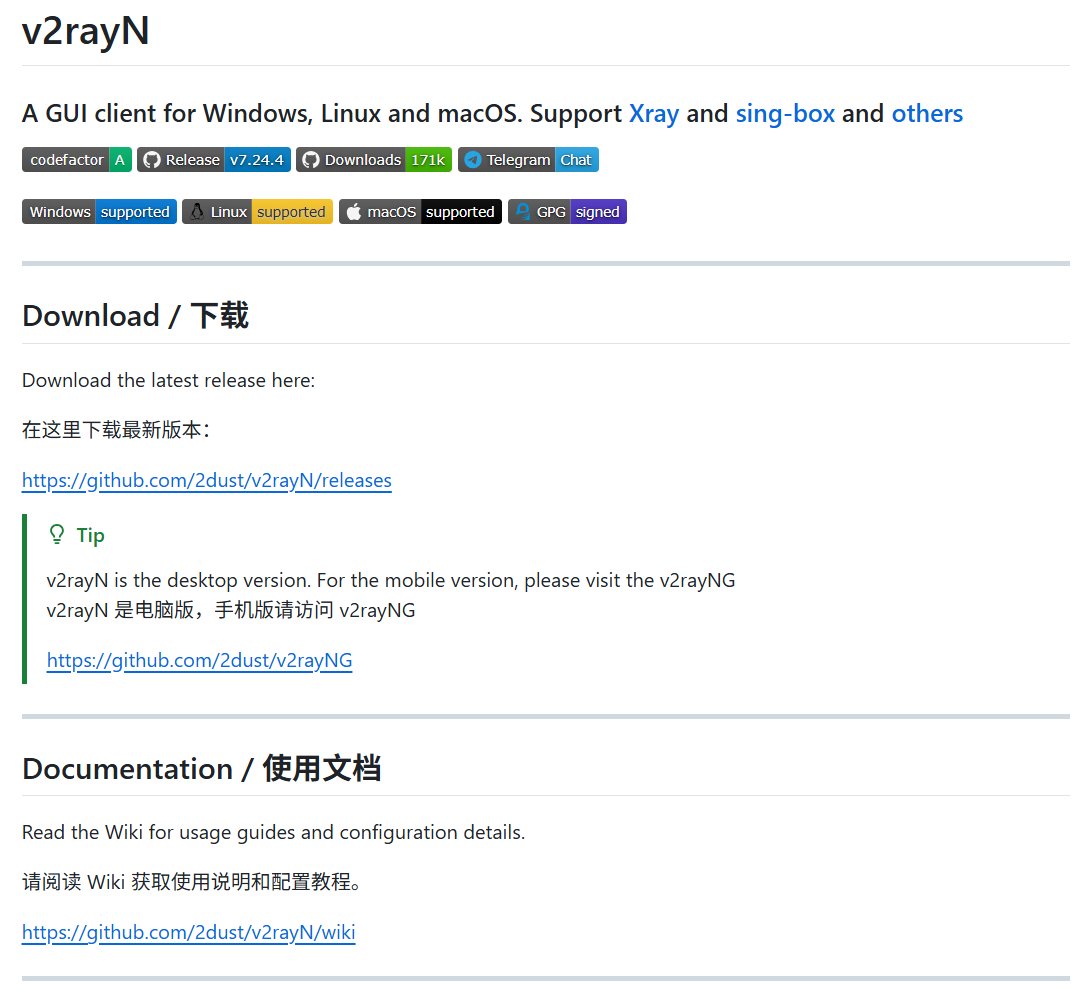Click 'A GUI client for Windows' description
The height and width of the screenshot is (994, 1080).
tap(492, 114)
